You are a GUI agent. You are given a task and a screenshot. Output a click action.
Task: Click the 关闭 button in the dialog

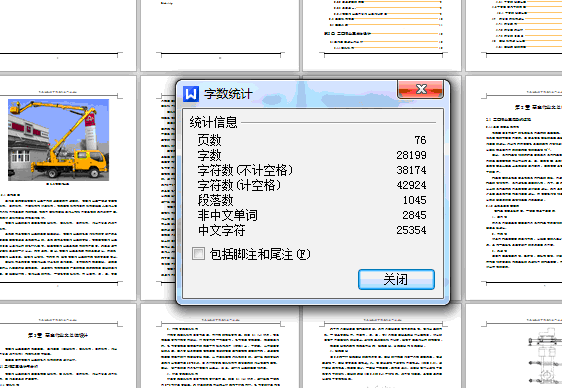click(x=396, y=279)
